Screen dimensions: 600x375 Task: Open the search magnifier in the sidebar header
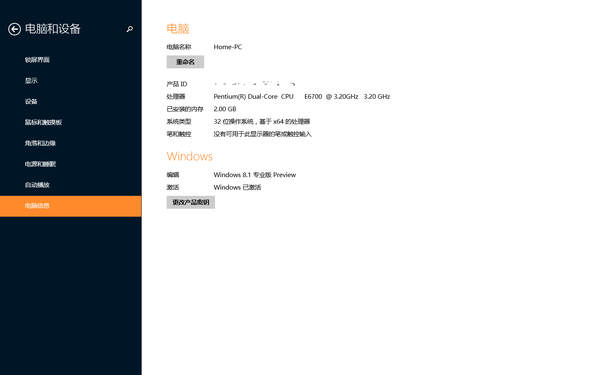pos(130,29)
